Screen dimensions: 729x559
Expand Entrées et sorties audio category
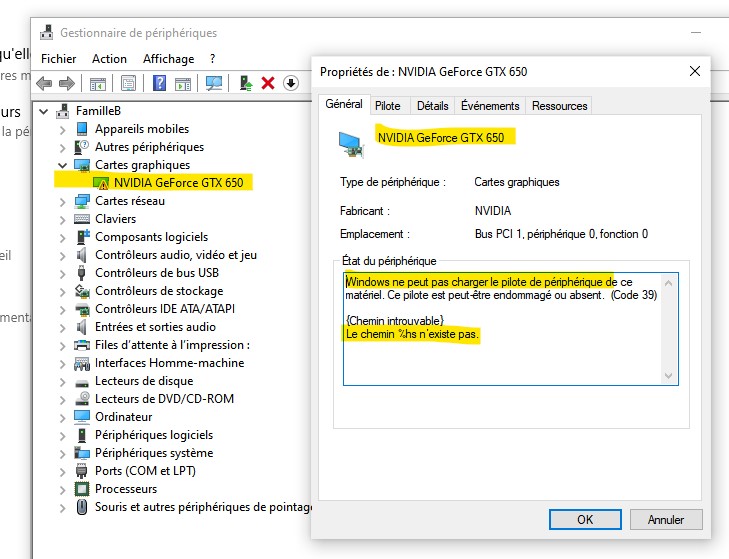tap(62, 327)
